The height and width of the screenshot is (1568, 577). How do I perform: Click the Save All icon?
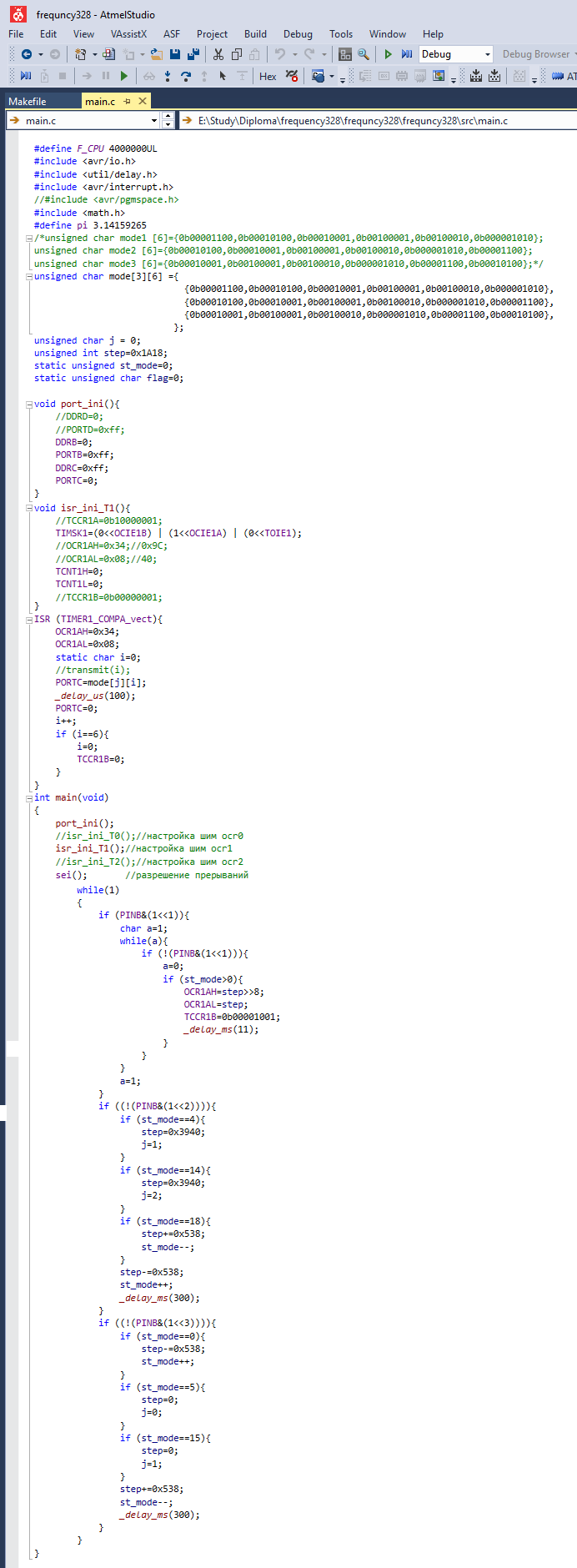[x=193, y=54]
